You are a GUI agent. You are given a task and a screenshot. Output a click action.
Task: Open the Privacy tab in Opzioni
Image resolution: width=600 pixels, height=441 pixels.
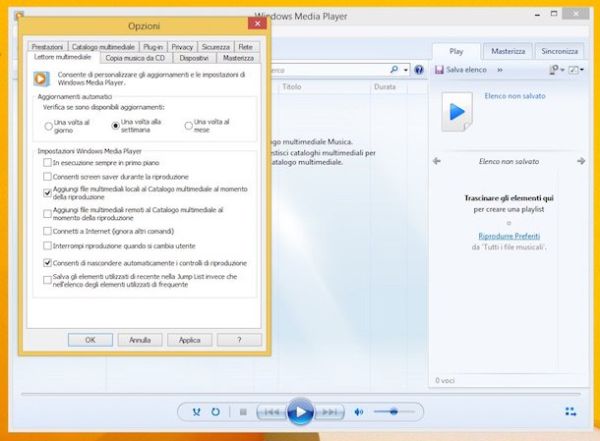click(x=182, y=46)
